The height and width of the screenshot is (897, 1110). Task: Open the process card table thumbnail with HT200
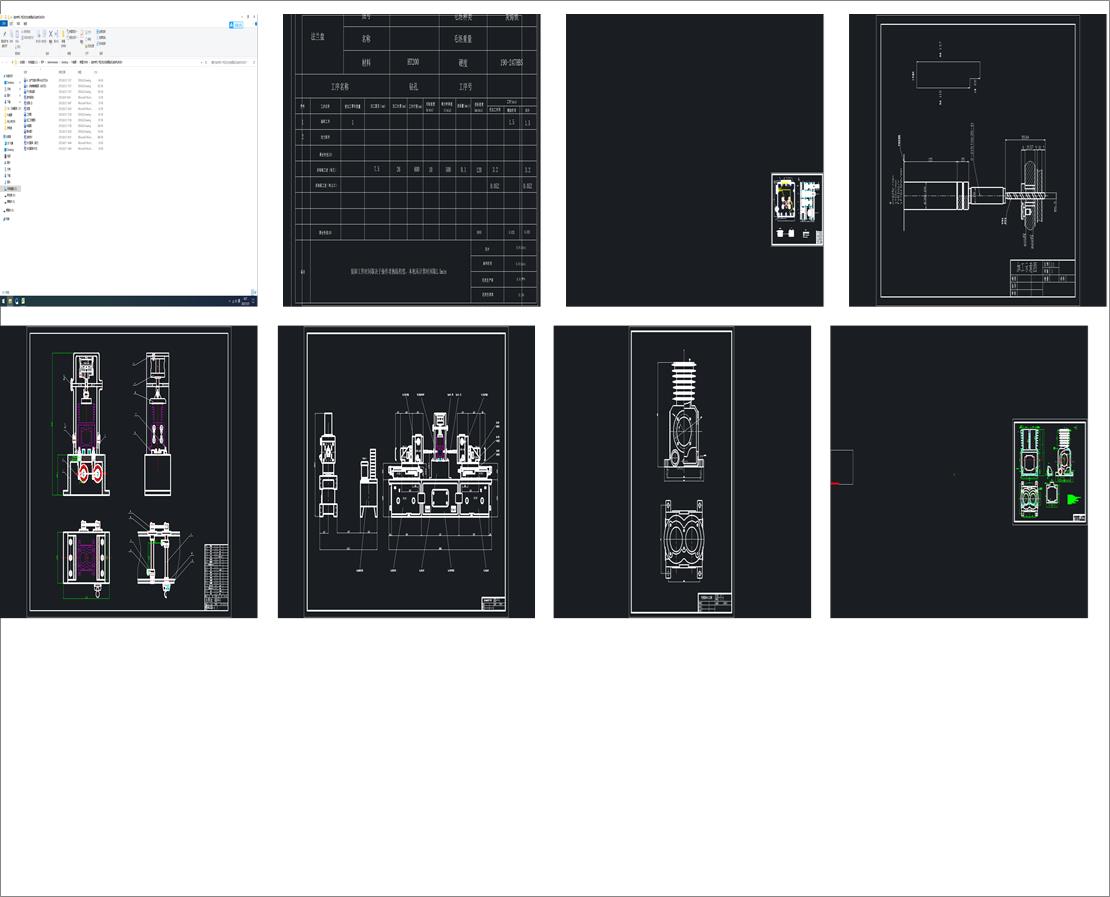[411, 160]
